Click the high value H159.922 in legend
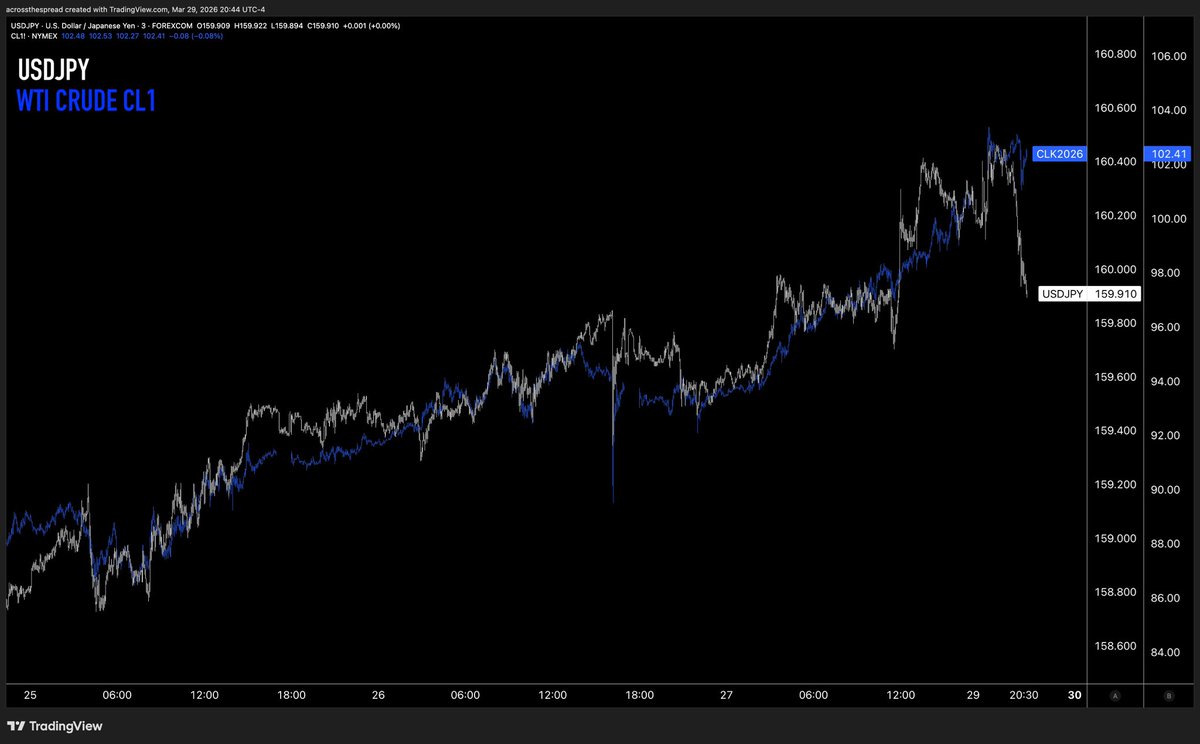1200x744 pixels. tap(251, 25)
